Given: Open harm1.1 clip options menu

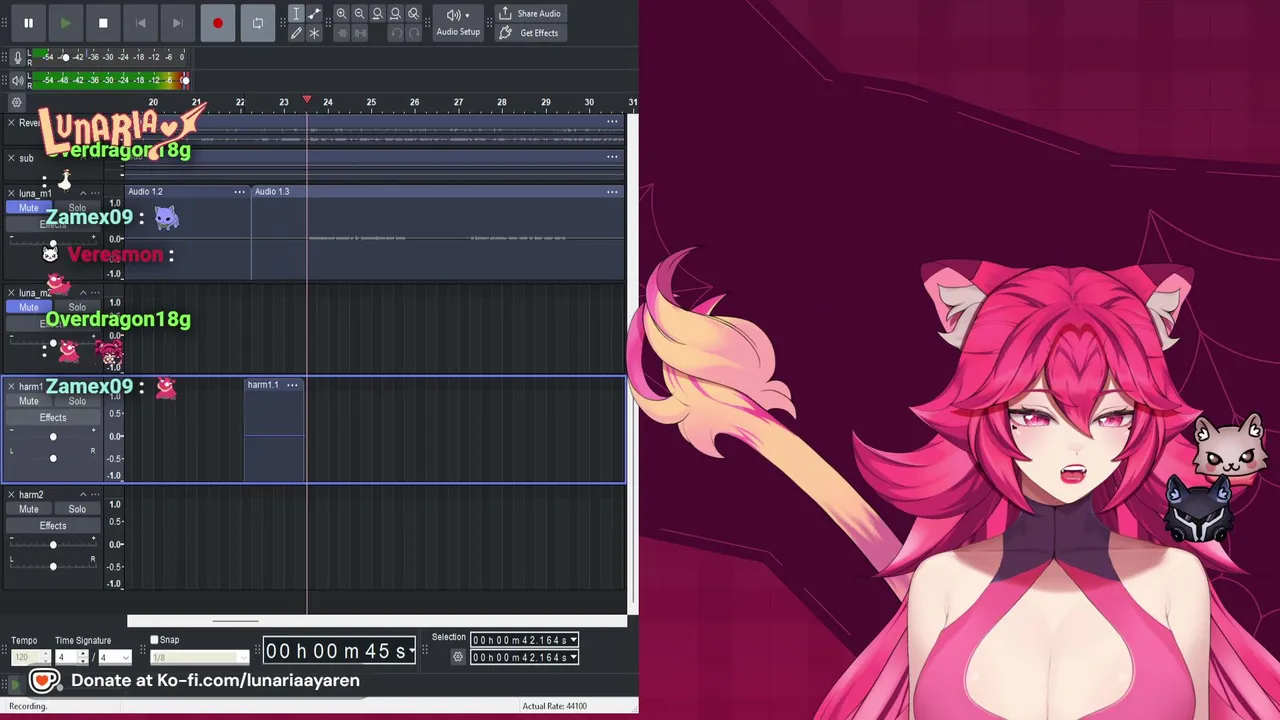Looking at the screenshot, I should (292, 385).
